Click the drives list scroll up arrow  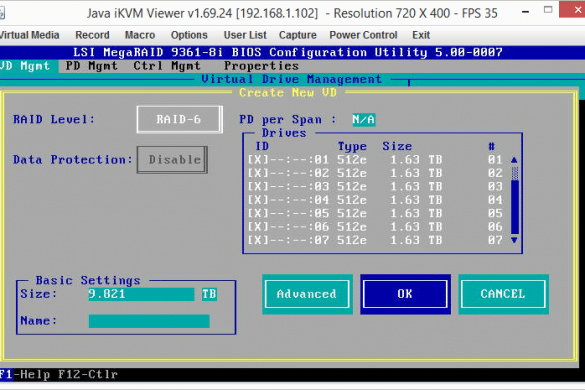[514, 160]
